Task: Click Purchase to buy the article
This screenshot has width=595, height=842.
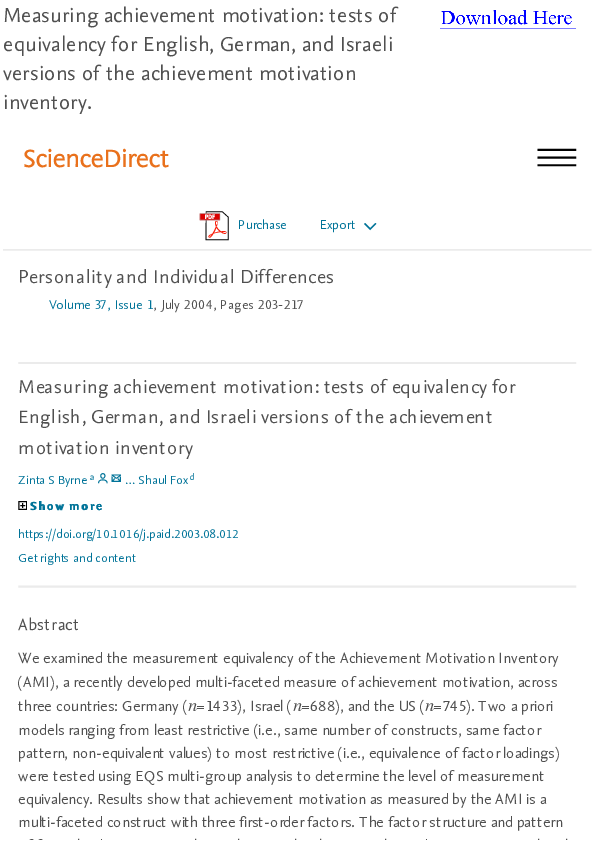Action: tap(262, 224)
